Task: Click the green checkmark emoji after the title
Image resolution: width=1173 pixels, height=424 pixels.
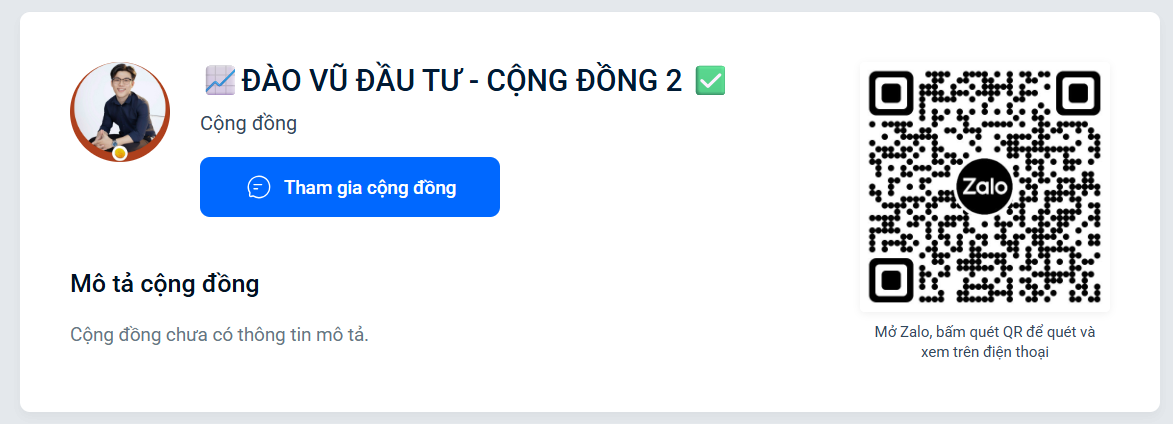Action: tap(710, 81)
